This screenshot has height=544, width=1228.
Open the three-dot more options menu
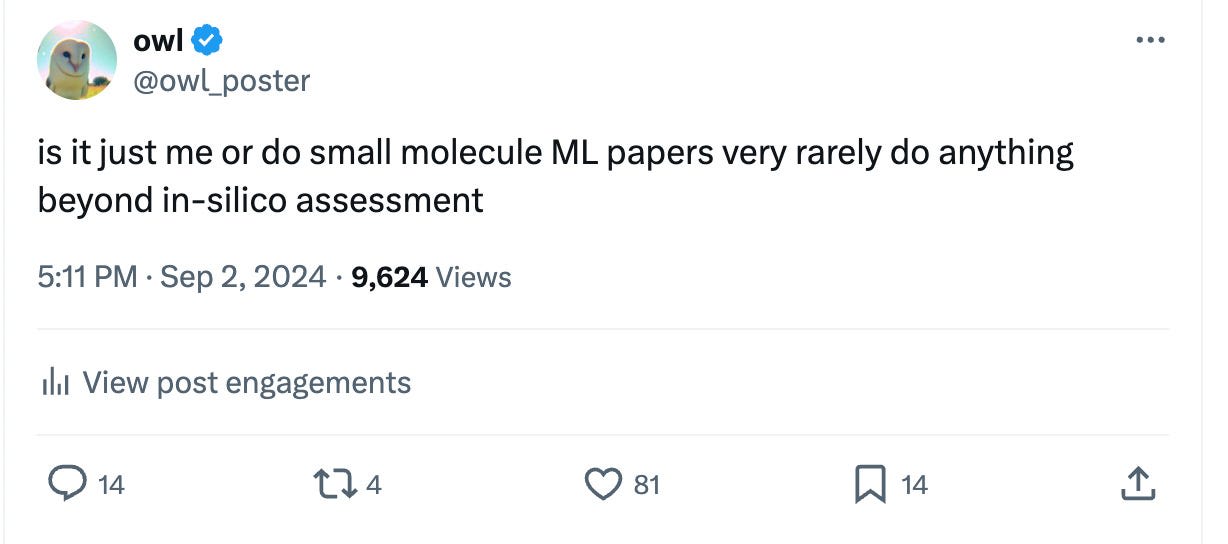coord(1150,41)
